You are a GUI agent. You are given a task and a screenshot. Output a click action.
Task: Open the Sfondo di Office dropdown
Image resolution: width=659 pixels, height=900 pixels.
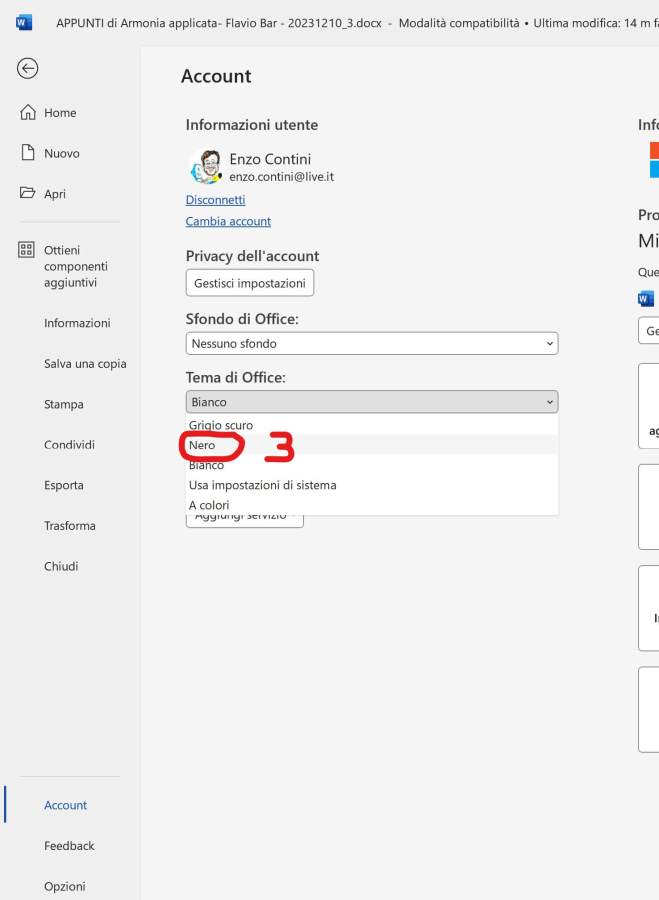(x=371, y=343)
